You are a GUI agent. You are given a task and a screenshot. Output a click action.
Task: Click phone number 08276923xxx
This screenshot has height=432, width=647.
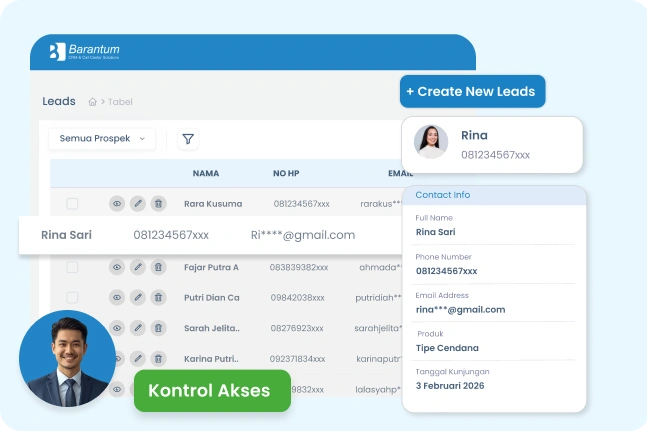[x=297, y=328]
